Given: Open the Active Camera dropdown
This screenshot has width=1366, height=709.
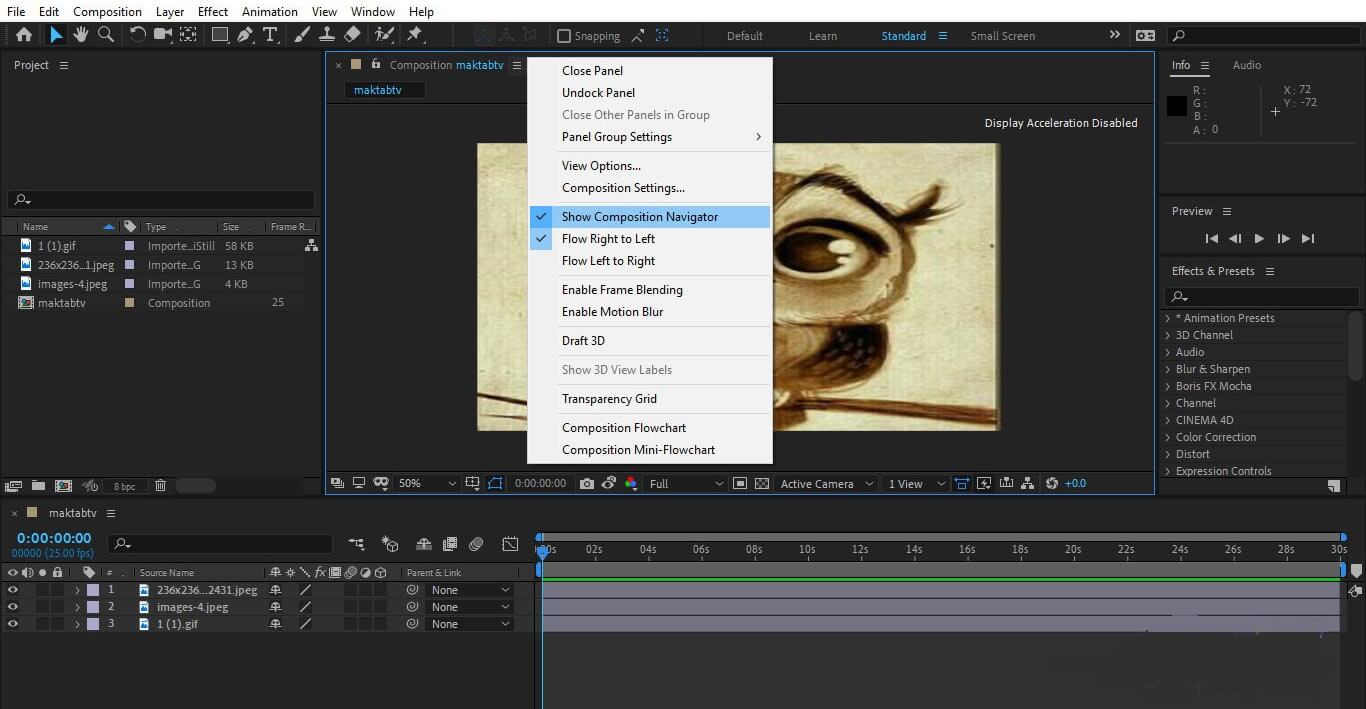Looking at the screenshot, I should (826, 484).
